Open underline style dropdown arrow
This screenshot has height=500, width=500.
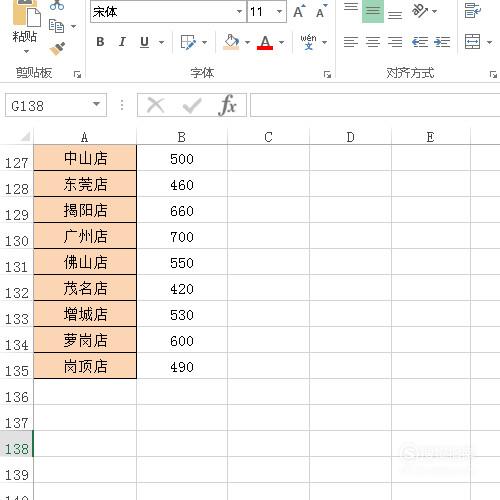click(162, 42)
